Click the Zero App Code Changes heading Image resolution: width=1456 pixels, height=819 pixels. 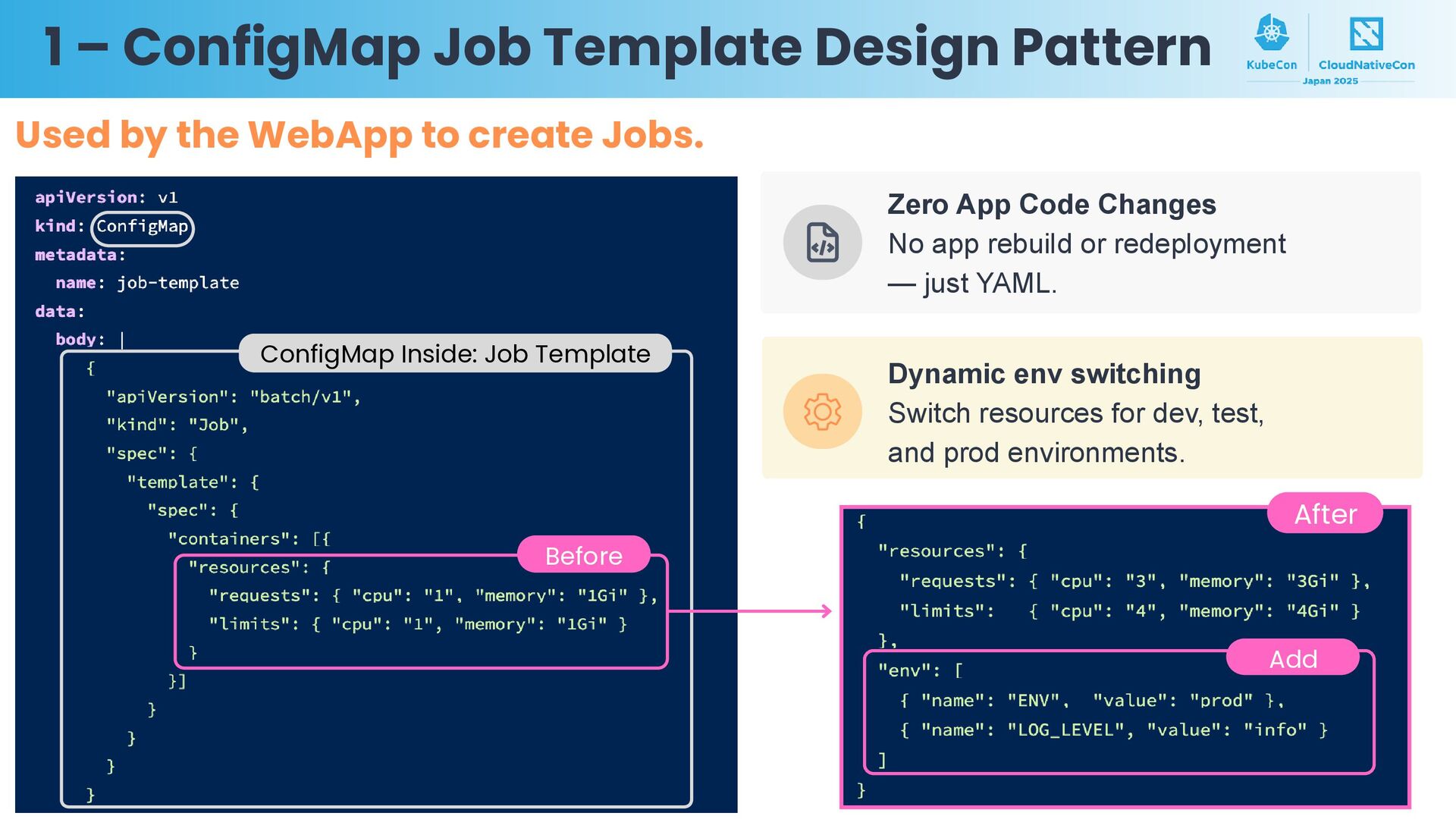pyautogui.click(x=1051, y=205)
